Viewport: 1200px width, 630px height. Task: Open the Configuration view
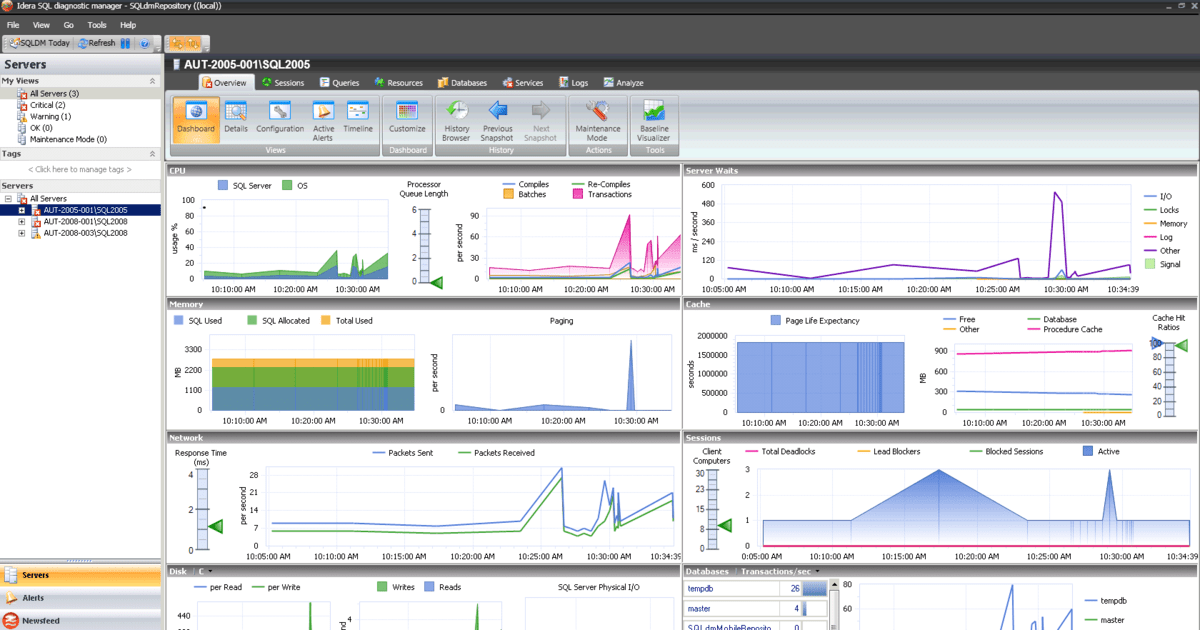[x=280, y=118]
